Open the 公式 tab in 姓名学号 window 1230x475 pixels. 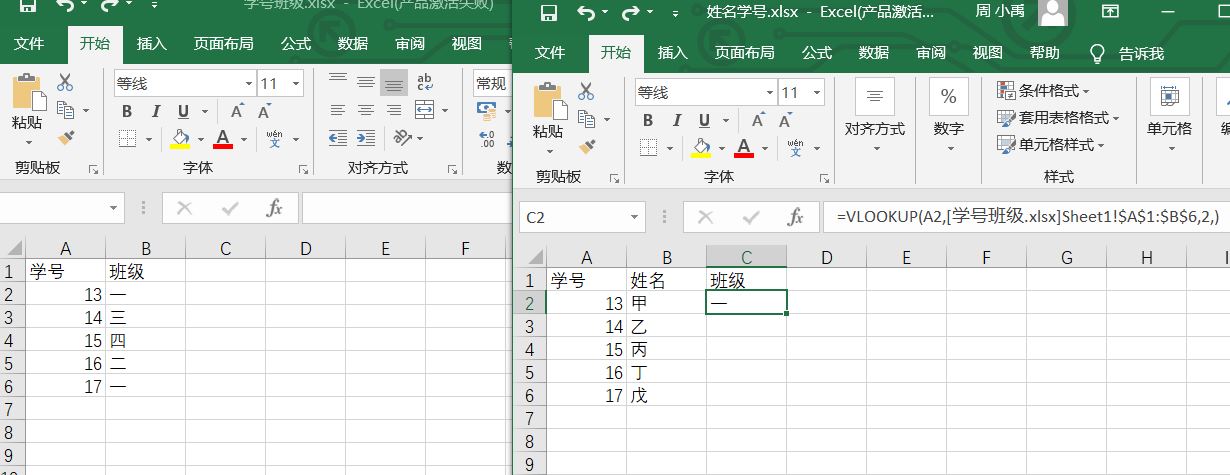[x=817, y=53]
